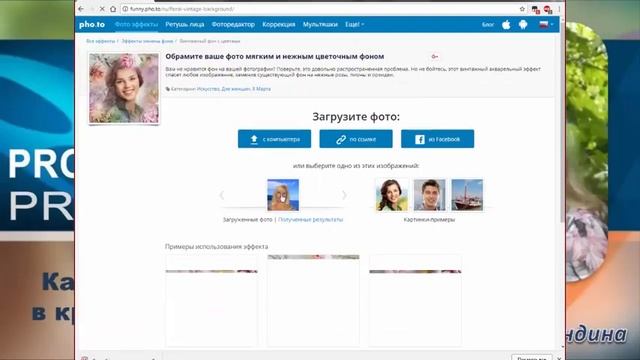Open the Мультяшки tab

coord(320,24)
